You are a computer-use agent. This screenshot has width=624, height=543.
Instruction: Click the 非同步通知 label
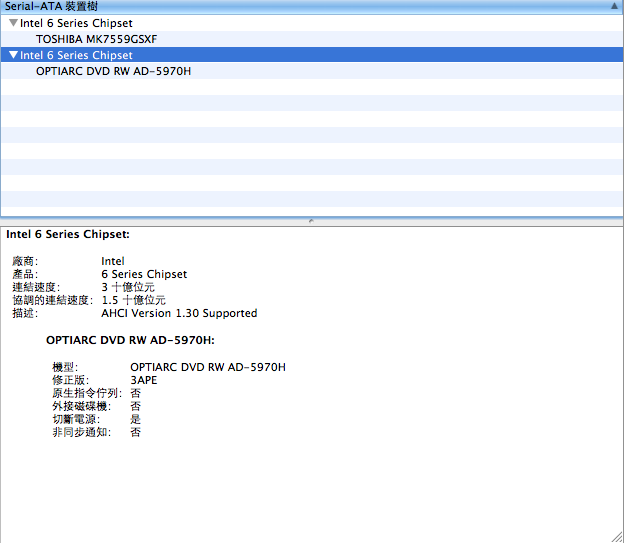point(81,432)
